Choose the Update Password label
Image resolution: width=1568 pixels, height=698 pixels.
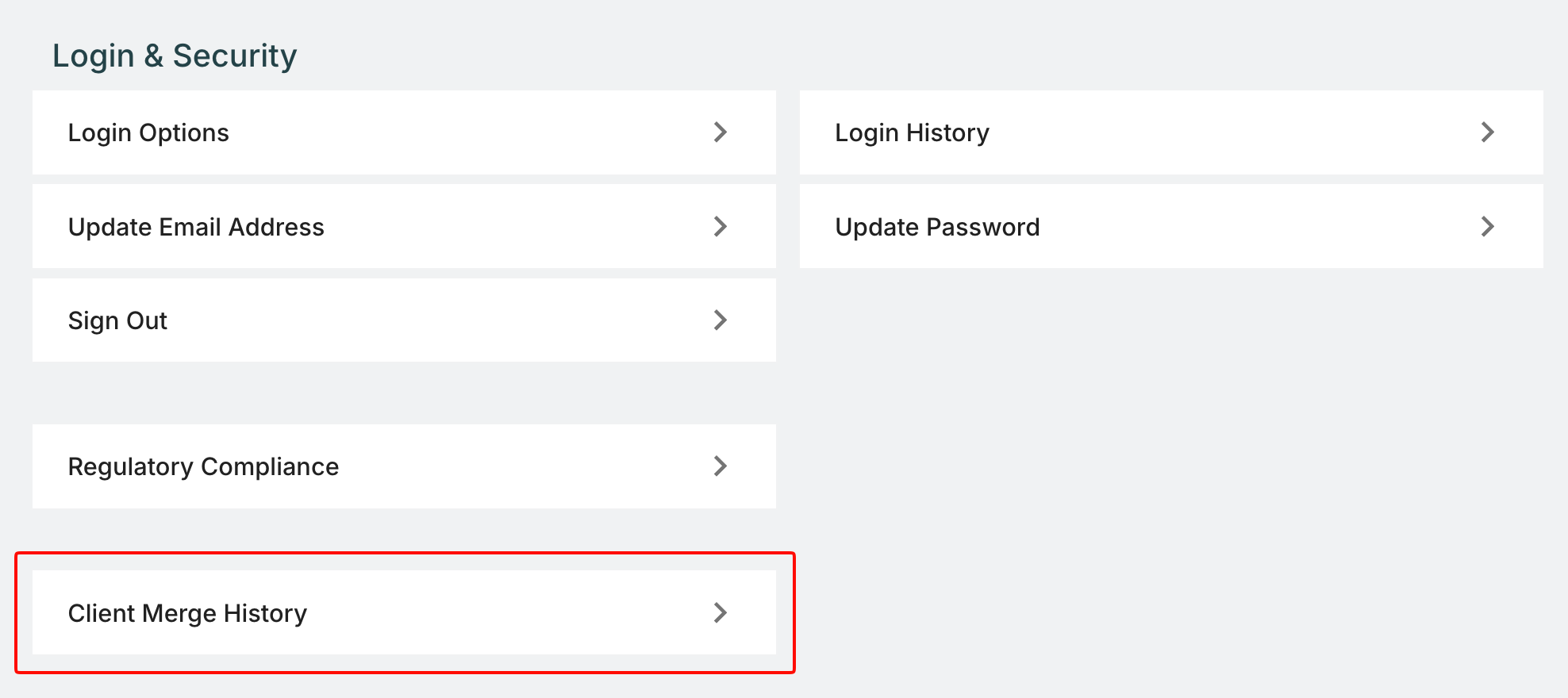[937, 227]
